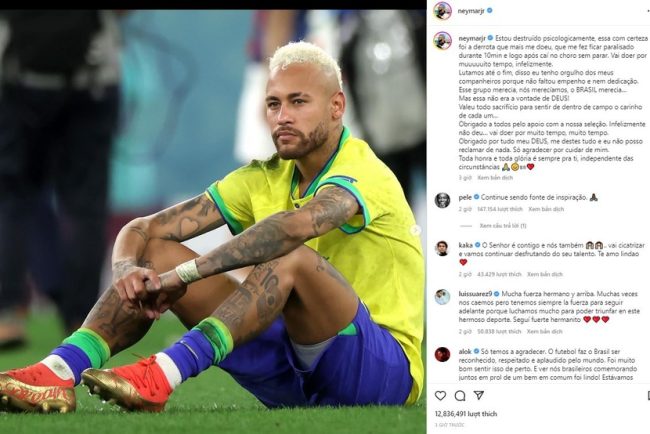
Task: Show translation of neymarjr's caption
Action: [495, 177]
